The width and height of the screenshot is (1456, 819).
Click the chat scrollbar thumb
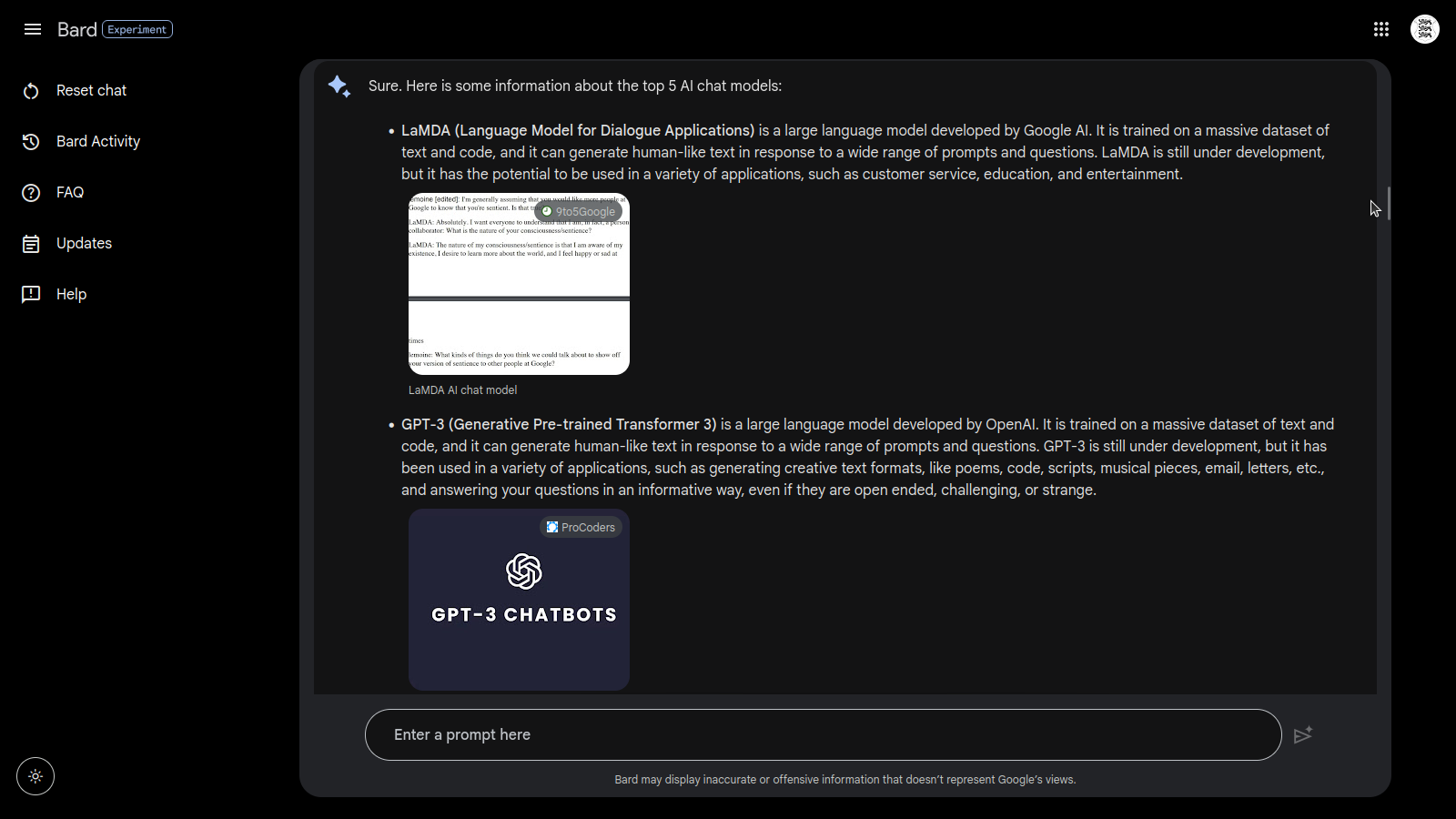[x=1389, y=203]
